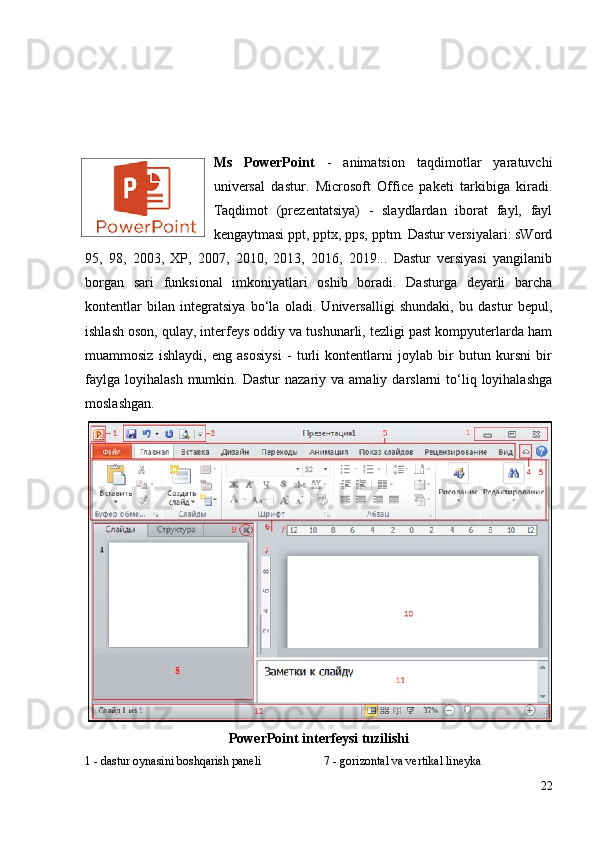The height and width of the screenshot is (842, 595).
Task: Switch to the Дизайн tab
Action: point(235,452)
